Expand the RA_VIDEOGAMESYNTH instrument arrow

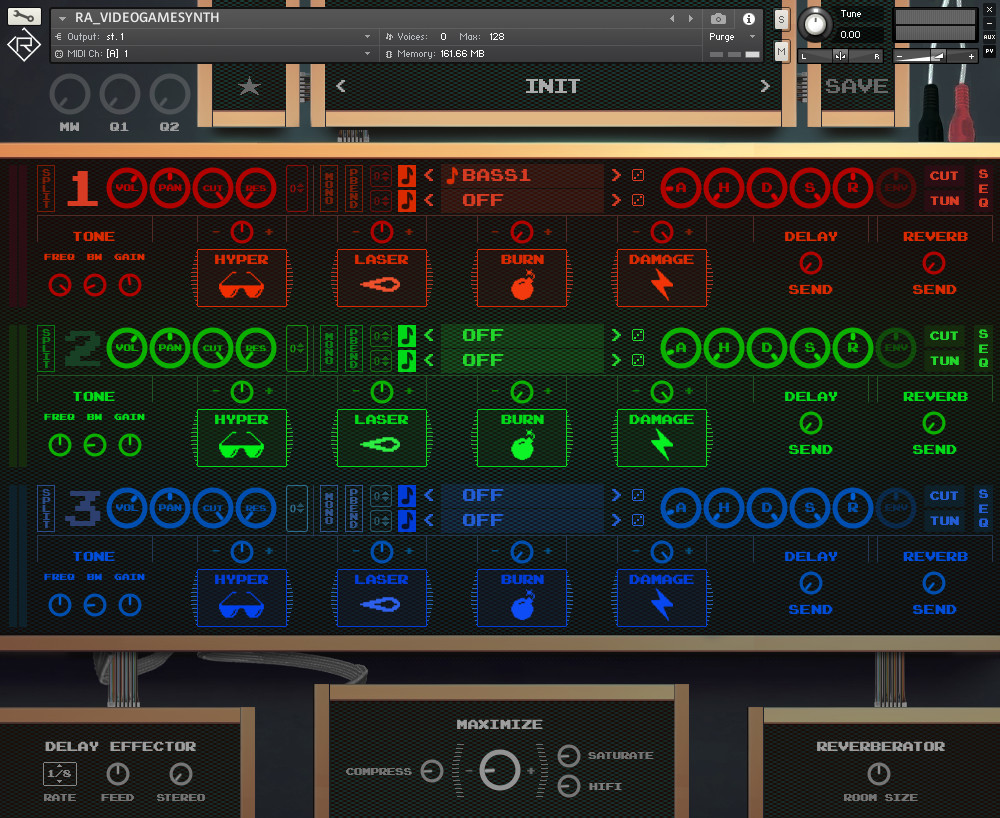(62, 18)
